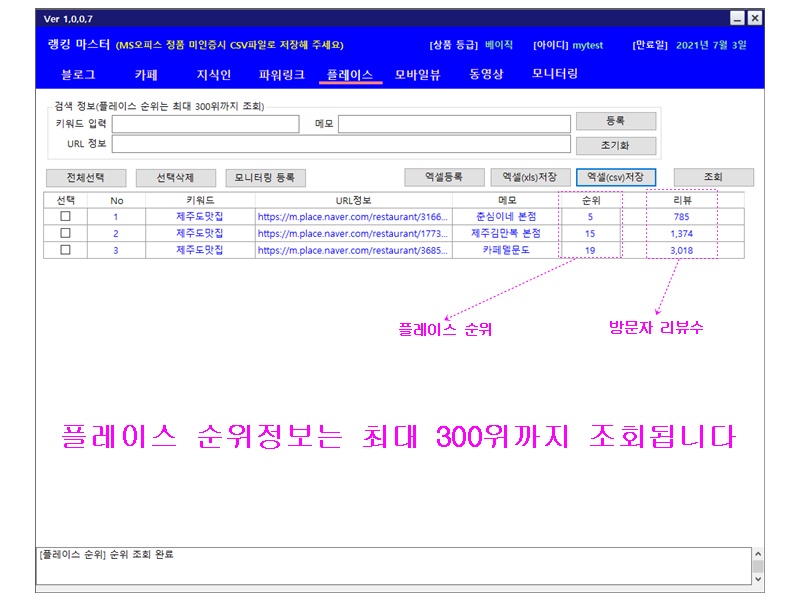Run the search with 조회 button
Viewport: 800px width, 600px height.
pyautogui.click(x=713, y=177)
